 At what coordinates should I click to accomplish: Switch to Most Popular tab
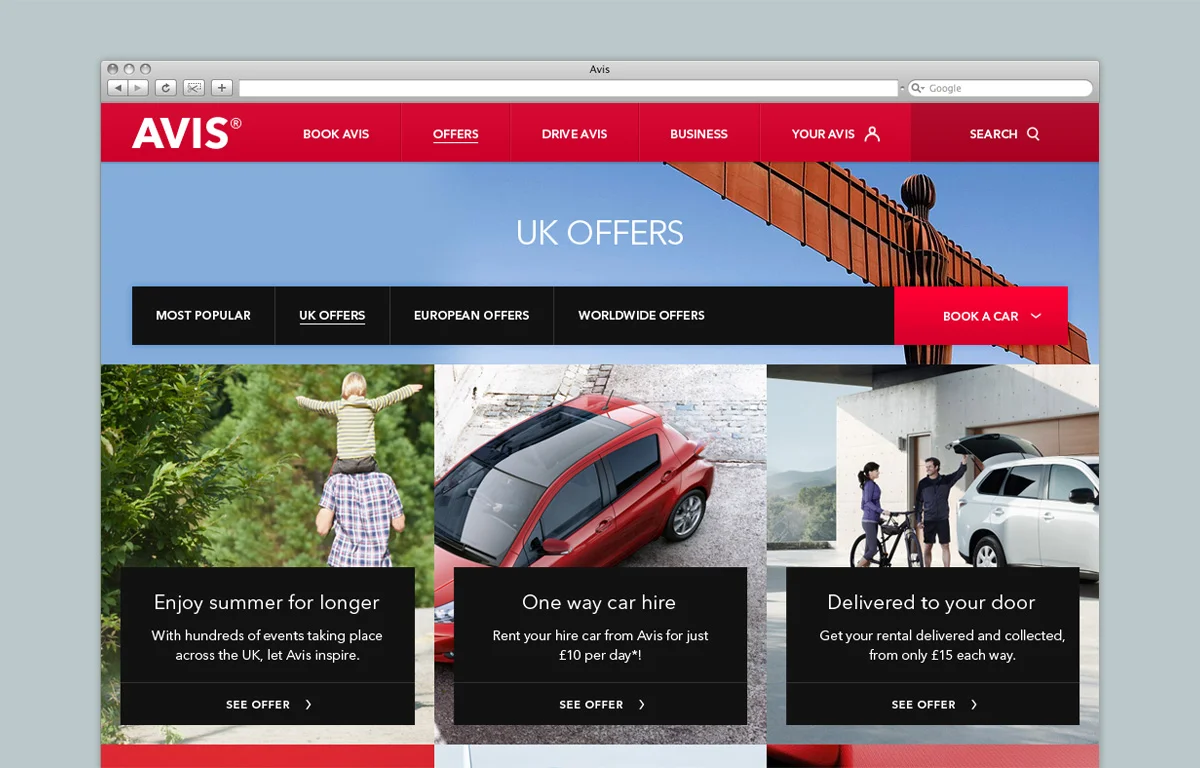pos(203,315)
